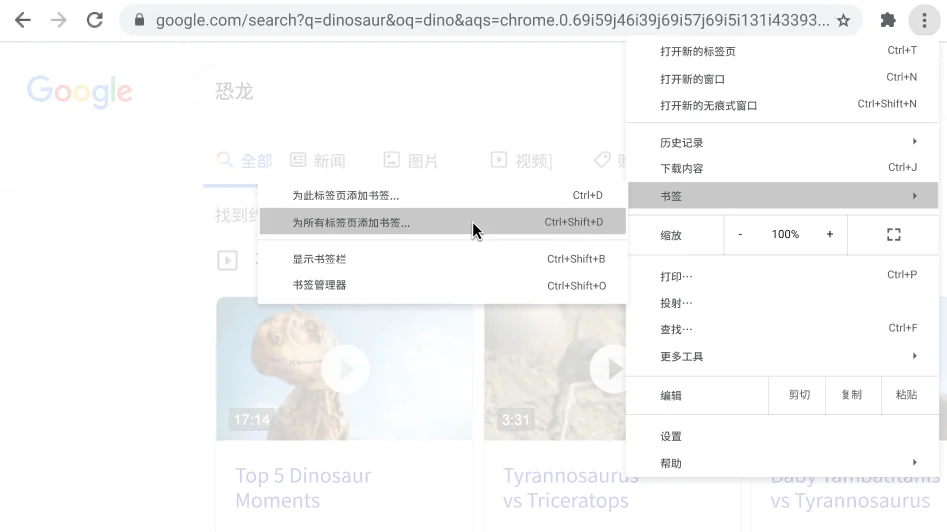Choose 投射 from the Chrome menu
947x532 pixels.
(x=783, y=303)
